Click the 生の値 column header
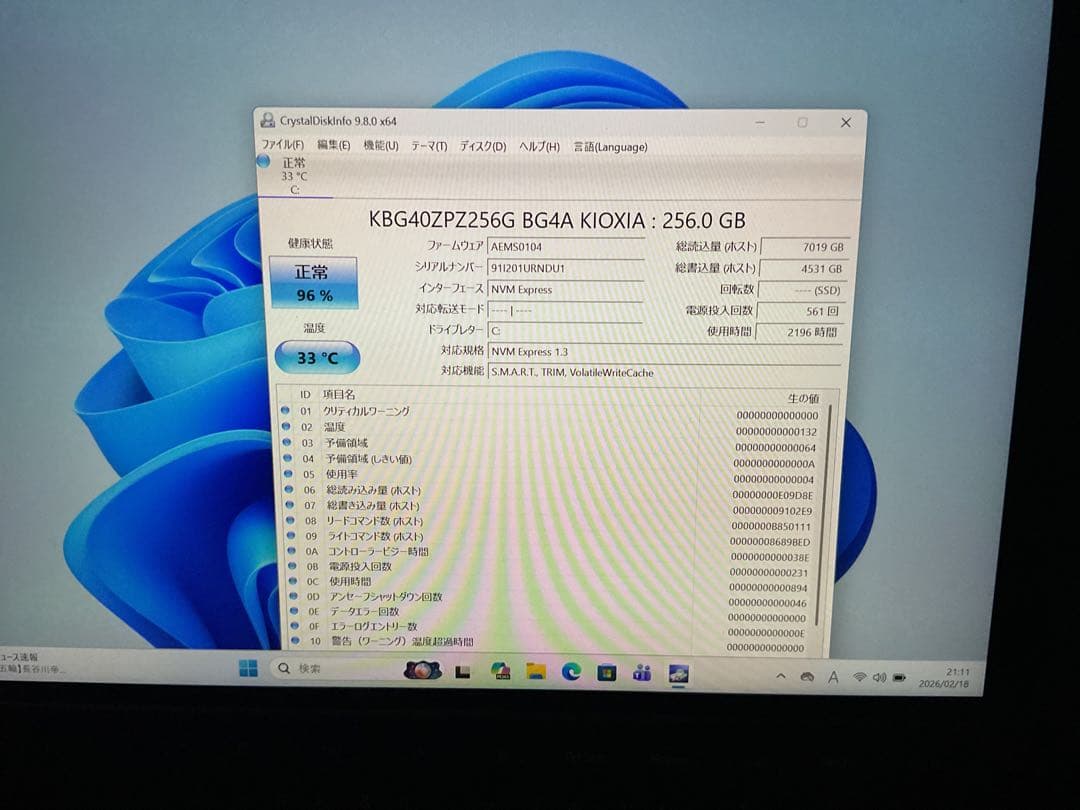Image resolution: width=1080 pixels, height=810 pixels. pyautogui.click(x=803, y=398)
